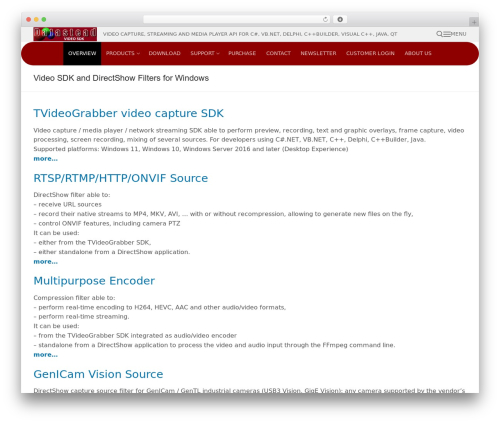The height and width of the screenshot is (423, 500).
Task: Open the NEWSLETTER menu item
Action: tap(318, 53)
